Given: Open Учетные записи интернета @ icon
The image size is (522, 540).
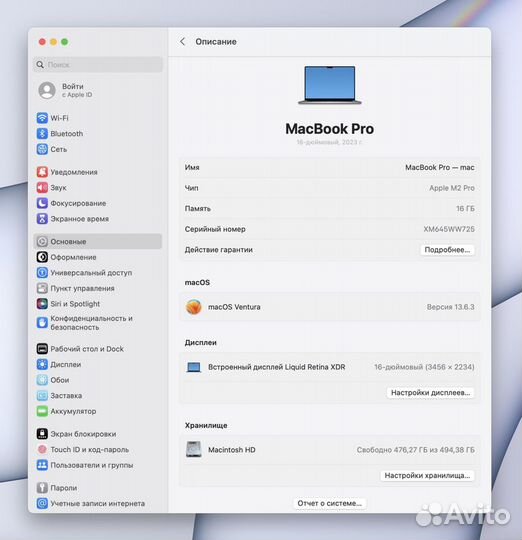Looking at the screenshot, I should [42, 503].
